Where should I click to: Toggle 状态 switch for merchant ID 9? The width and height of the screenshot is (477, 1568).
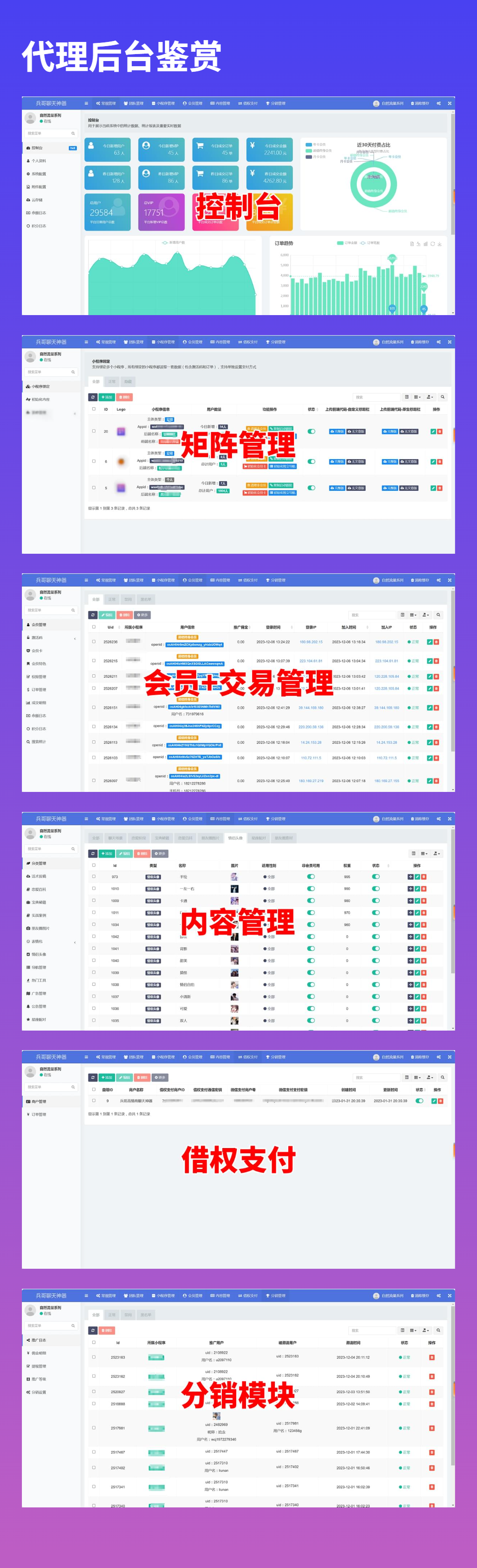point(419,1100)
